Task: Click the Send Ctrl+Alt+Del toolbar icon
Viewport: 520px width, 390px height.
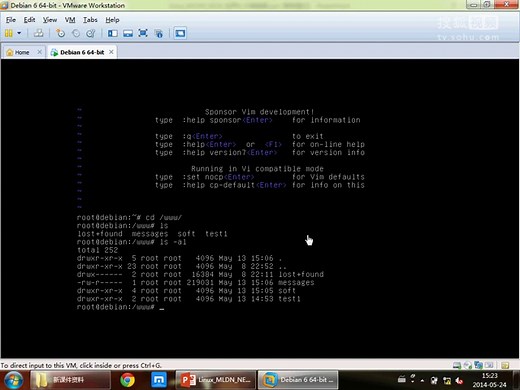Action: (x=39, y=33)
